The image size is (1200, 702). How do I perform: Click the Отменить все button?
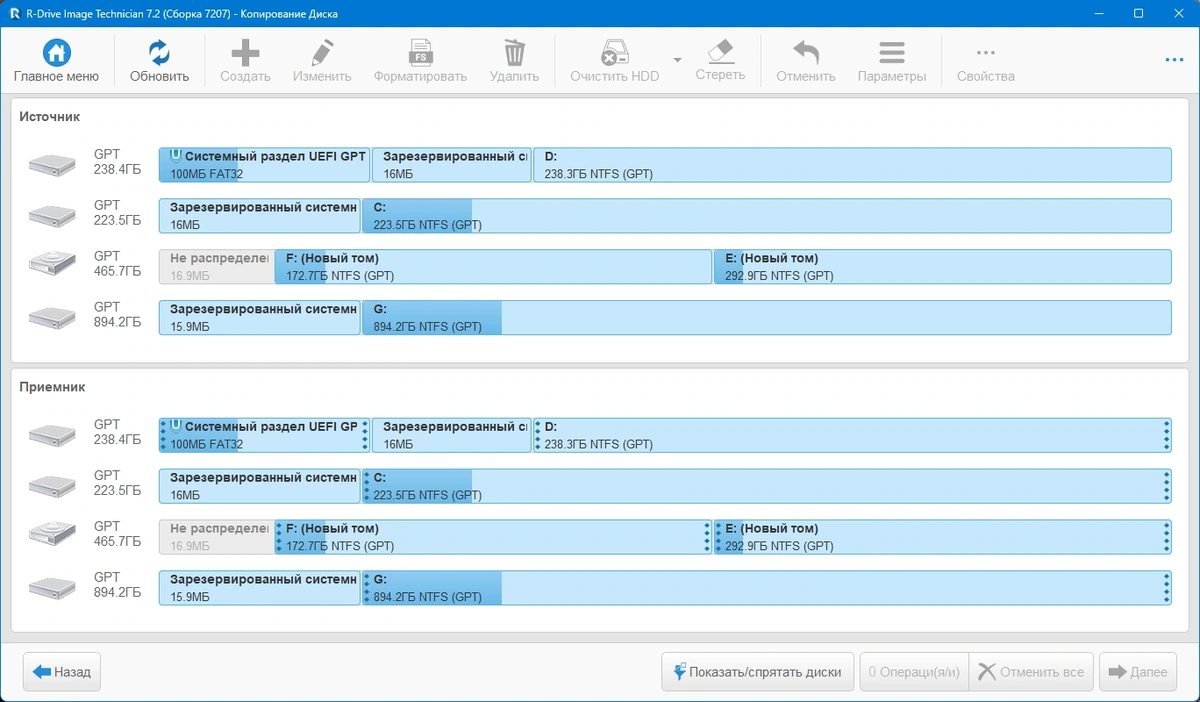(x=1032, y=672)
